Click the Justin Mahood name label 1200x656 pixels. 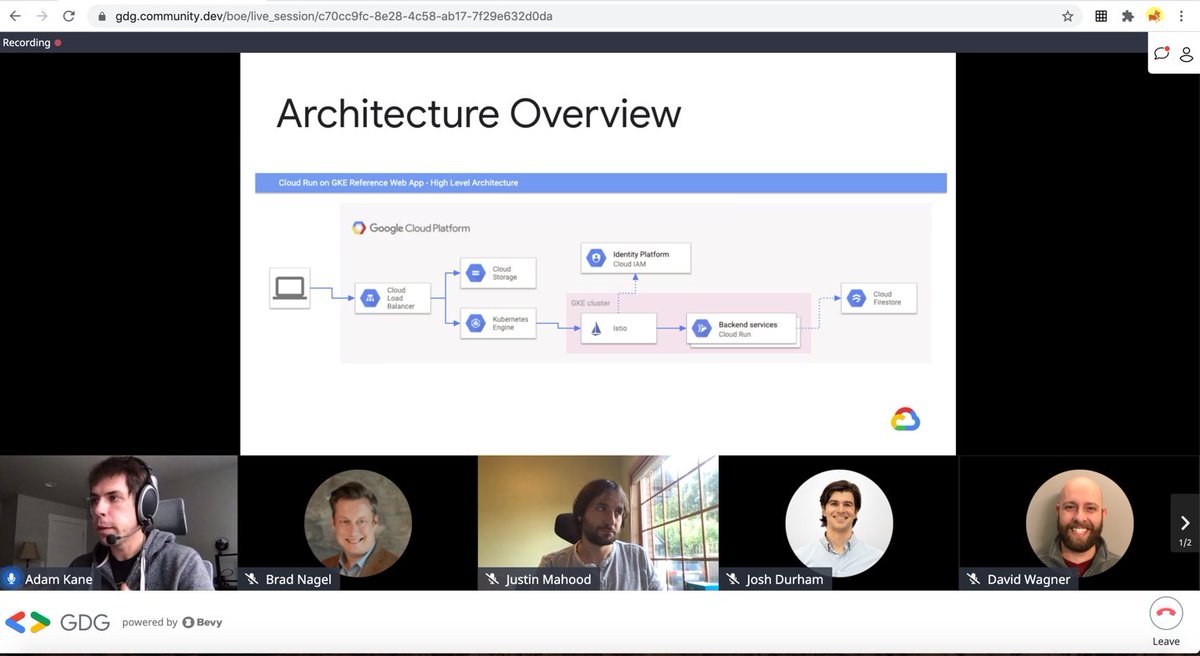tap(549, 579)
